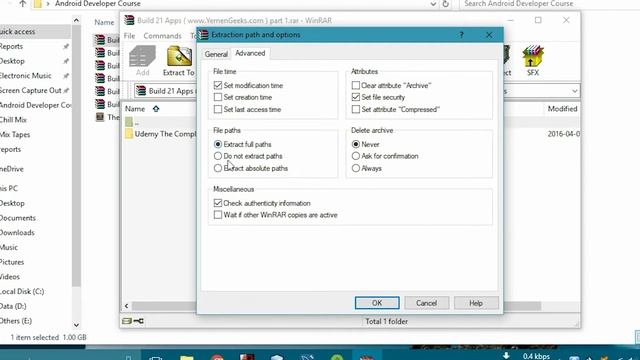Click the pin icon beside Electronic Music in Quick access

click(66, 76)
